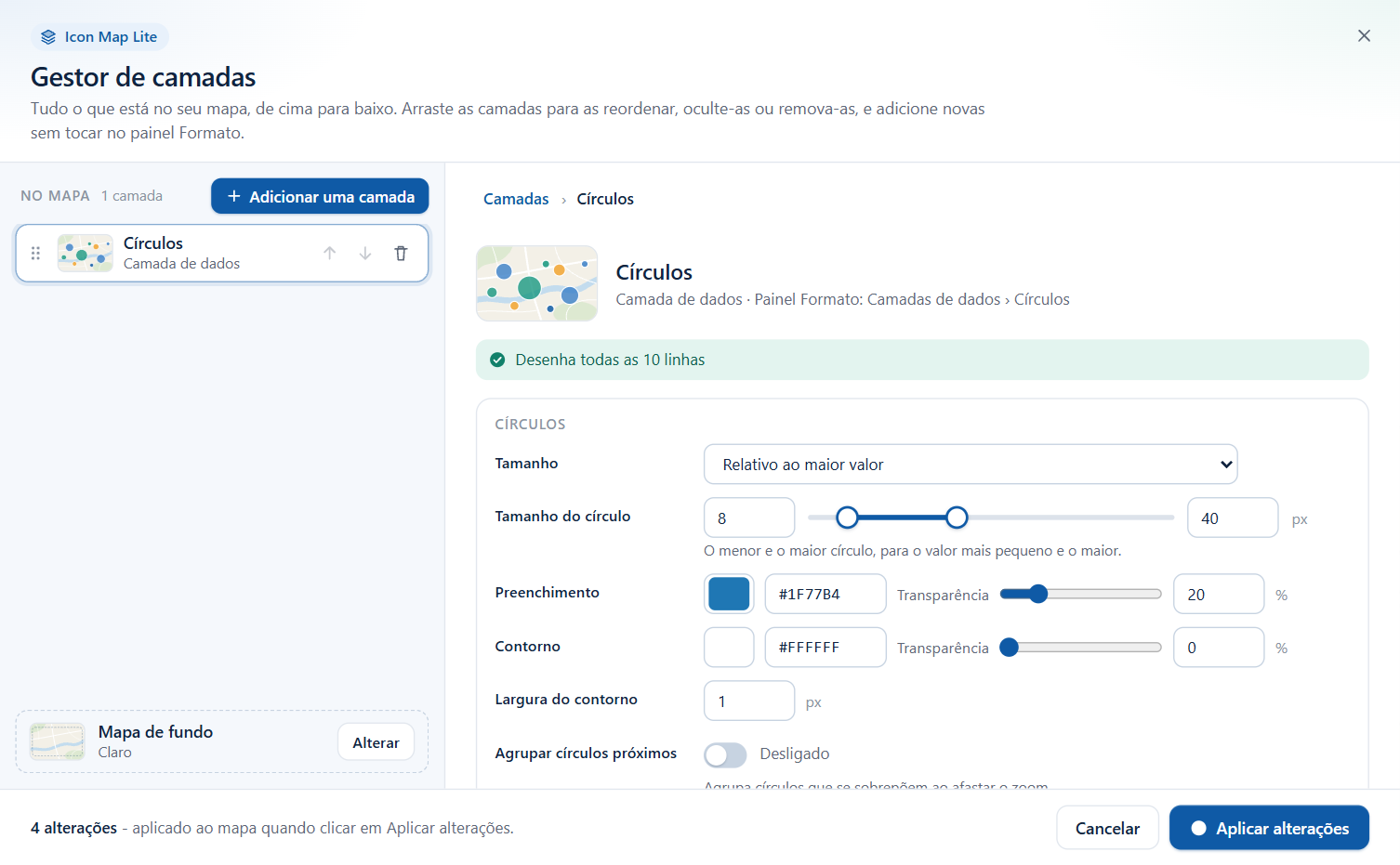Edit the minimum circle size field 8
This screenshot has height=865, width=1400.
[749, 518]
